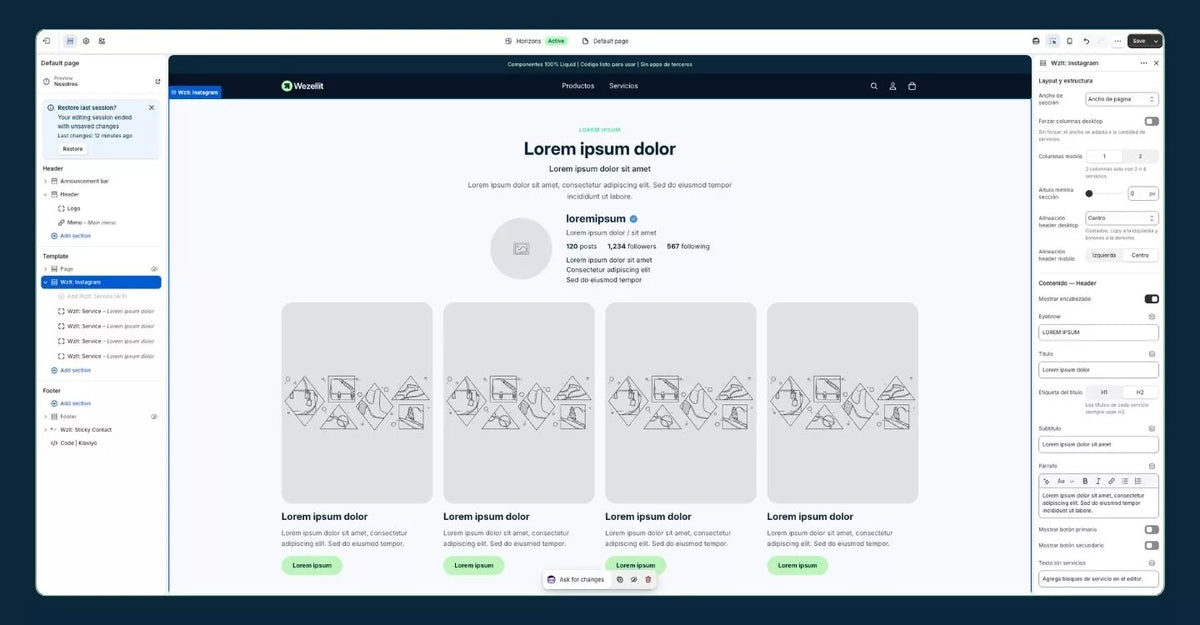
Task: Open account icon in store header
Action: (x=893, y=86)
